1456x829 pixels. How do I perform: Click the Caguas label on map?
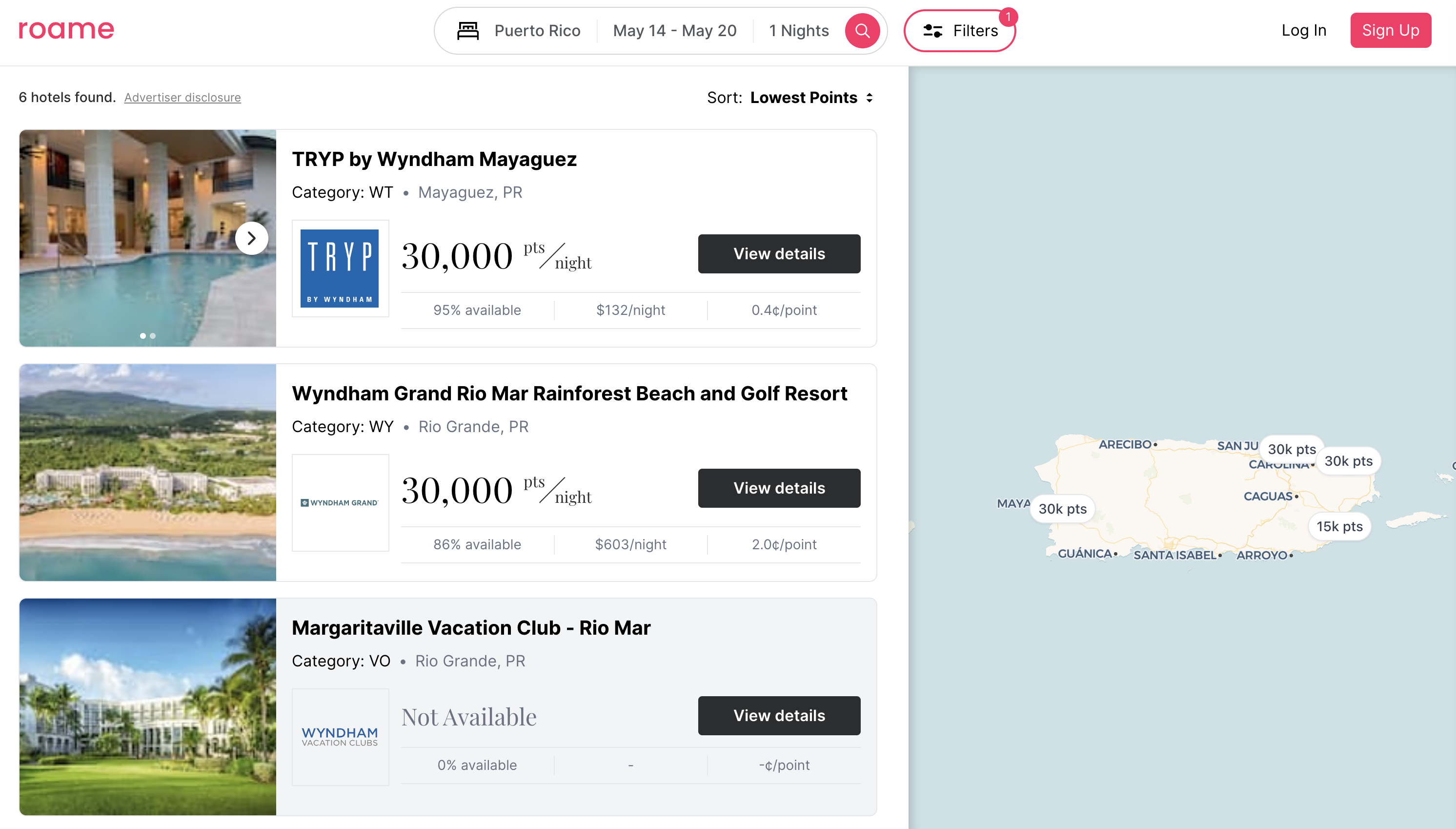1268,496
